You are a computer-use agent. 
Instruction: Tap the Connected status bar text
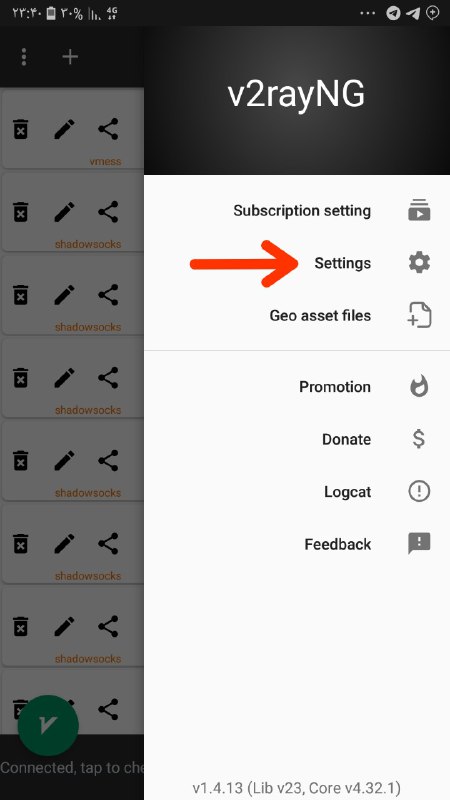pyautogui.click(x=72, y=768)
